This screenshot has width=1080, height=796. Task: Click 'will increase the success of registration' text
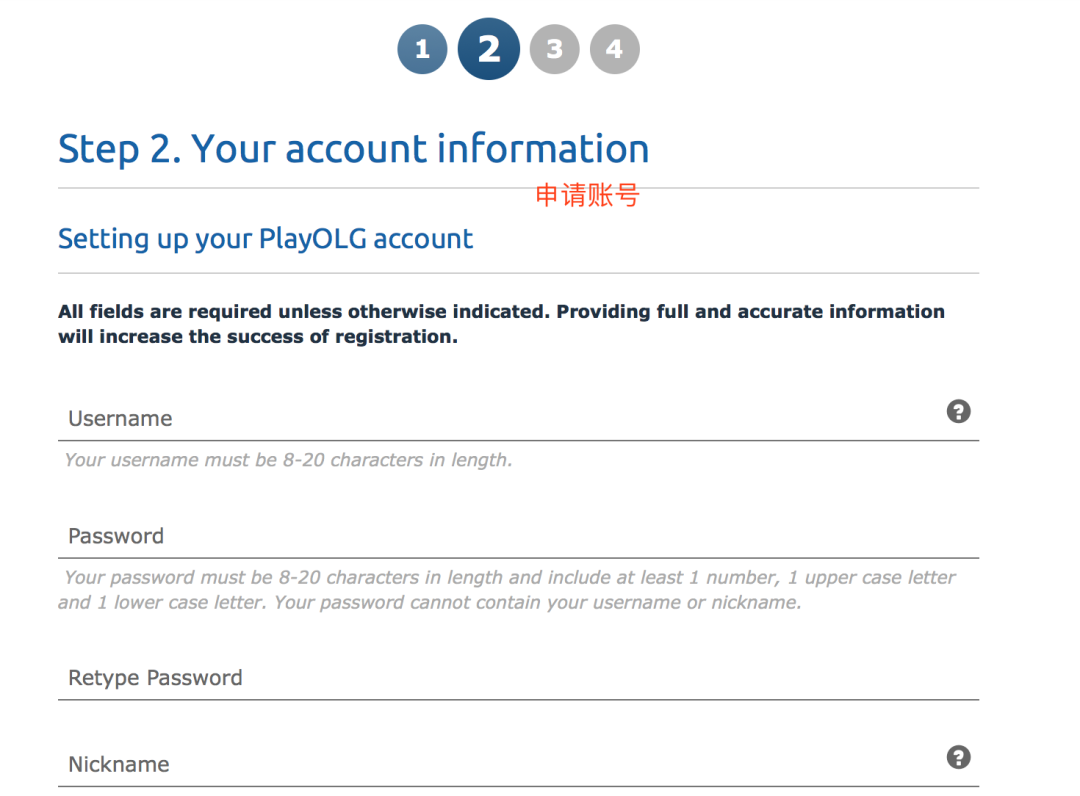[257, 337]
